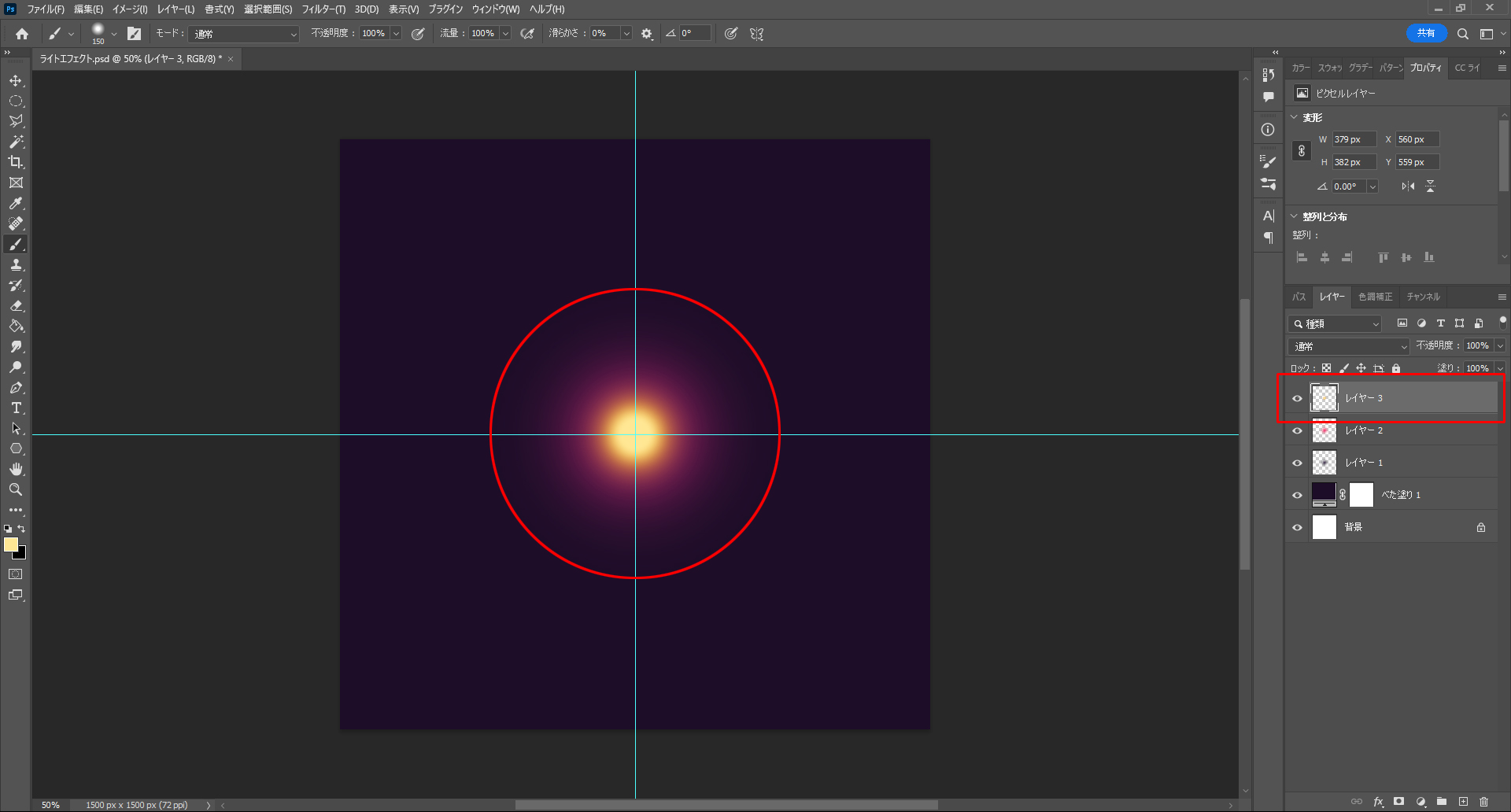Click the foreground color swatch
The width and height of the screenshot is (1511, 812).
pos(11,544)
